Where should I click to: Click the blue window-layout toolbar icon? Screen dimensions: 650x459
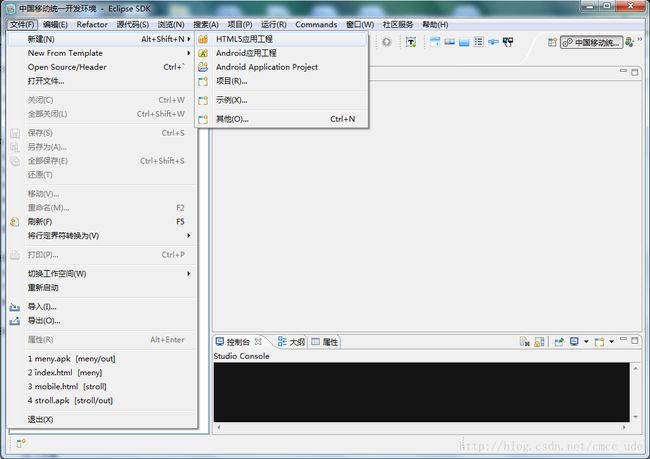point(435,42)
